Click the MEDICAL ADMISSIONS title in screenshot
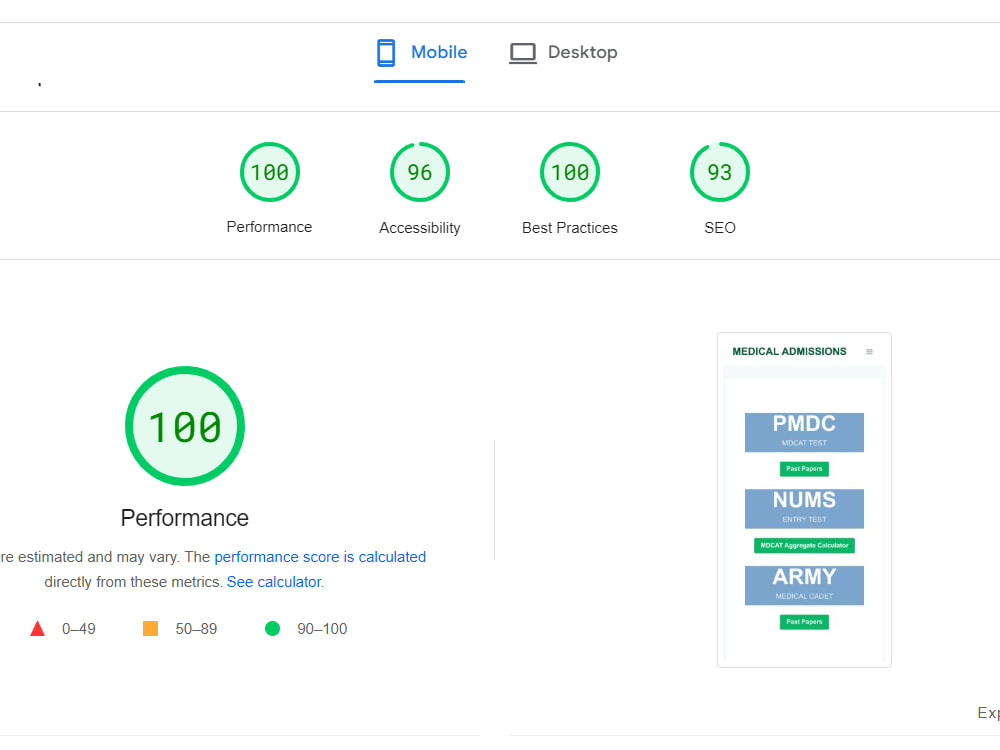This screenshot has height=750, width=1000. 790,351
